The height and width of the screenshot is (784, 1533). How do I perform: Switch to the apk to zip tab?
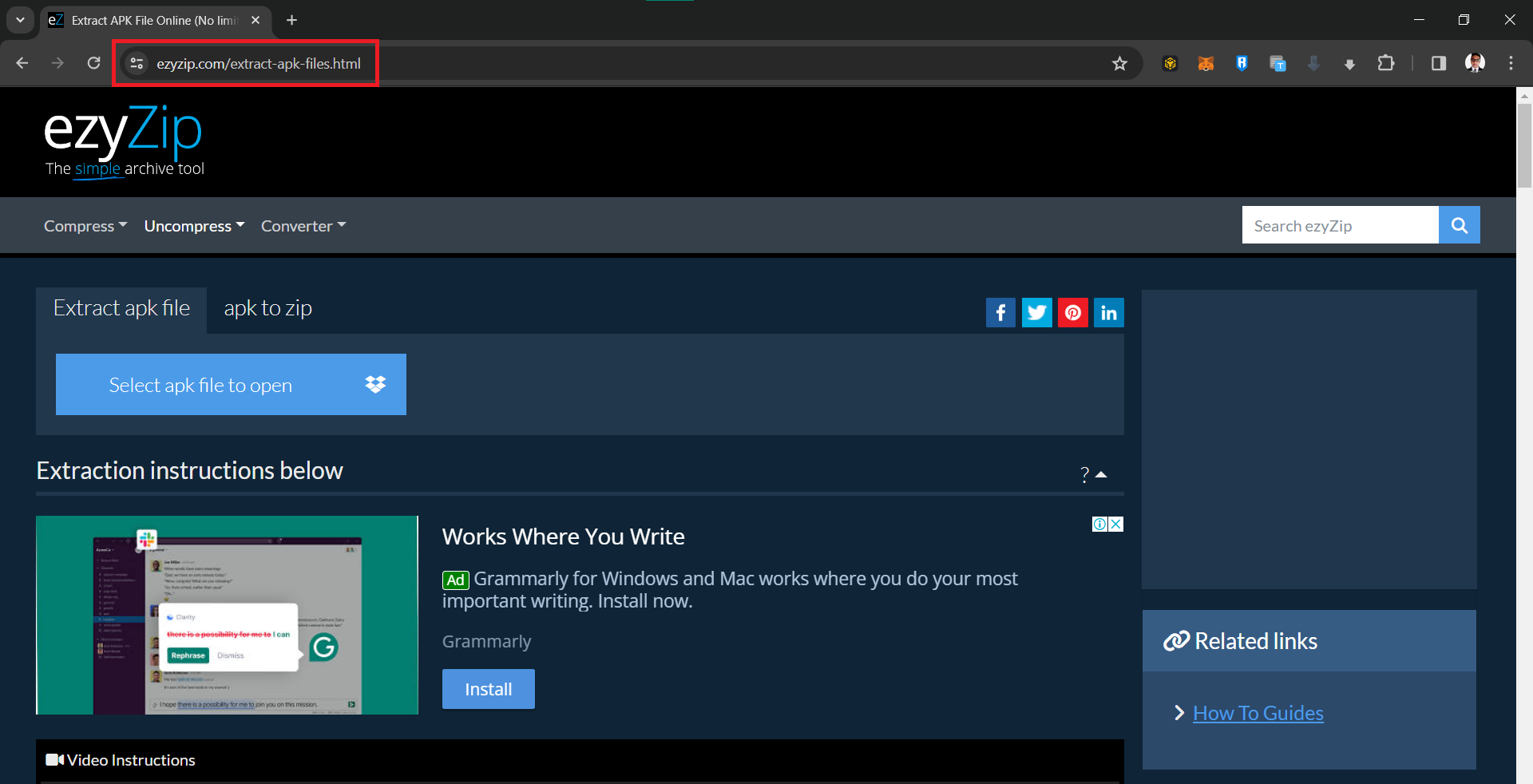coord(267,308)
